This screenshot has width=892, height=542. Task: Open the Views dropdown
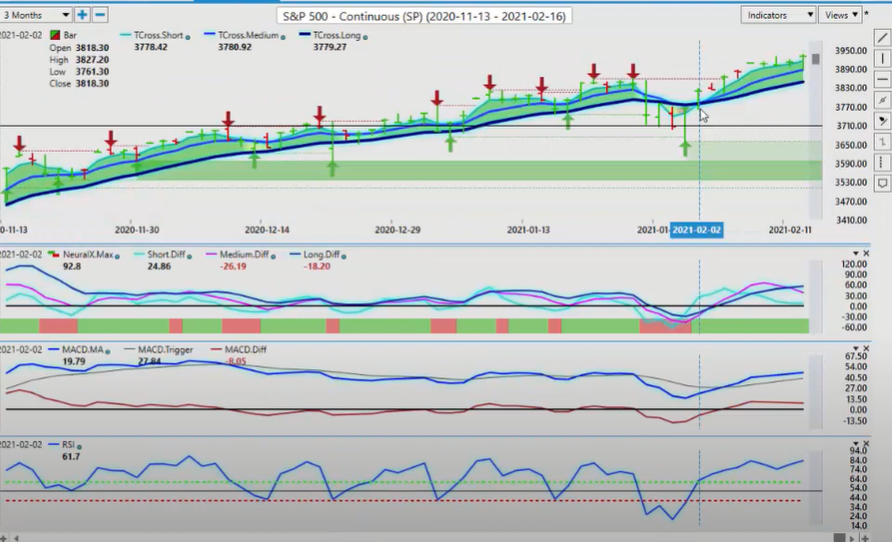(x=840, y=15)
